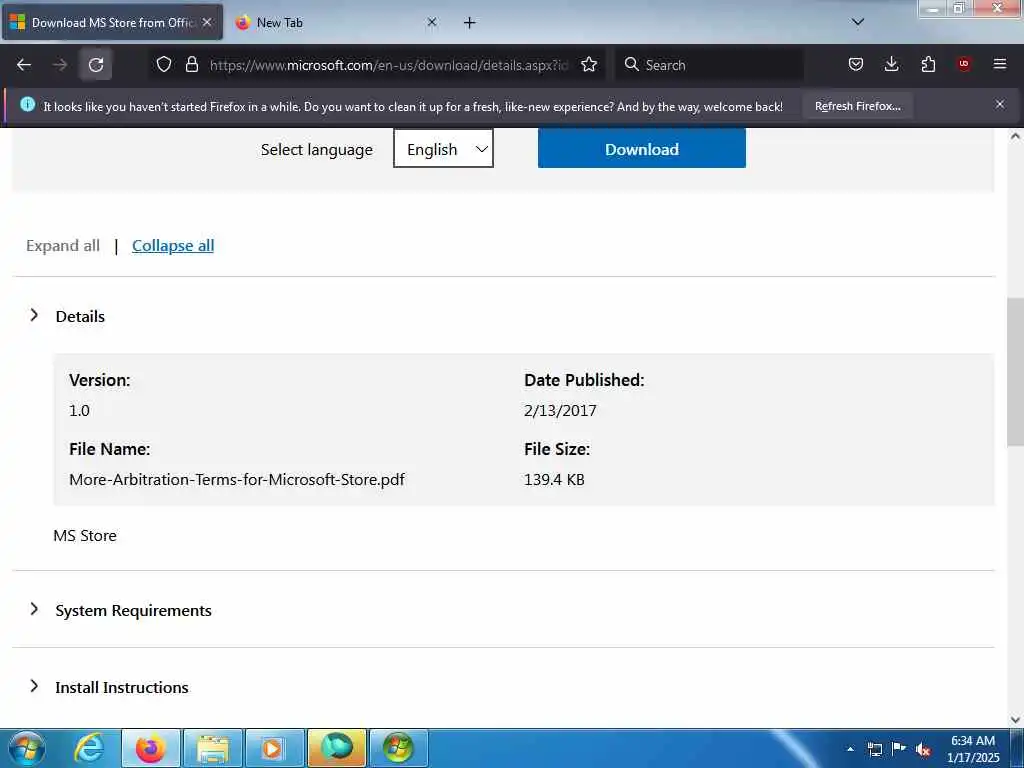The image size is (1024, 768).
Task: Open Windows Media Player from taskbar
Action: tap(274, 748)
